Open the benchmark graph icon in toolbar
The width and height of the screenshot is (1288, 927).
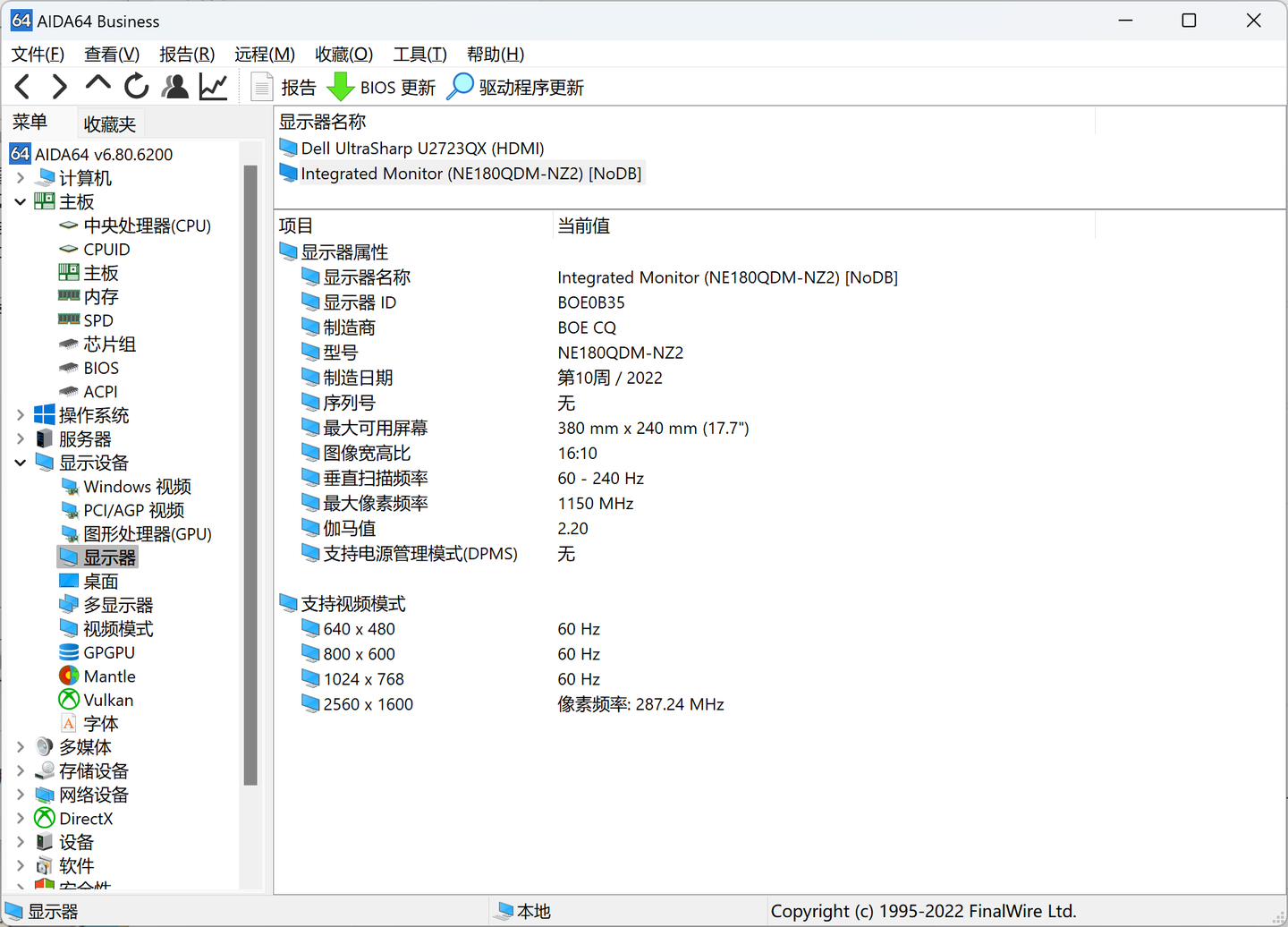[213, 86]
